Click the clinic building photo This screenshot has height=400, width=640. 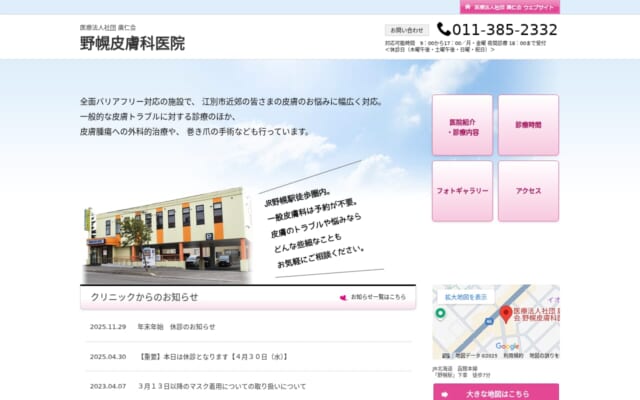tap(164, 228)
